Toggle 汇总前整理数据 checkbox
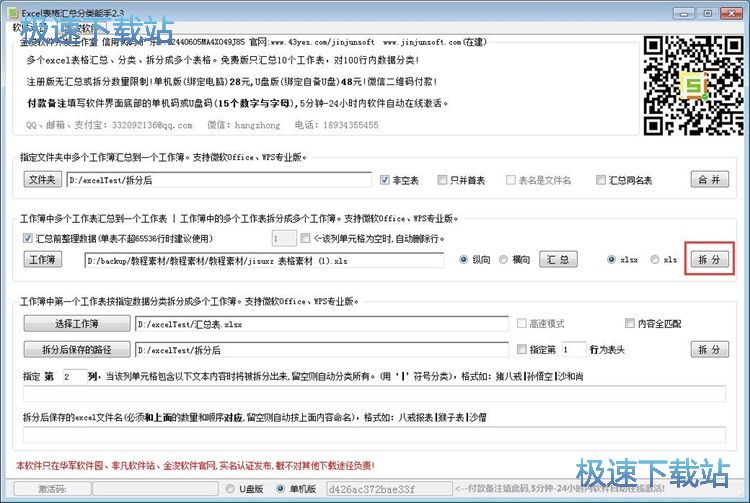This screenshot has width=750, height=503. pyautogui.click(x=28, y=238)
